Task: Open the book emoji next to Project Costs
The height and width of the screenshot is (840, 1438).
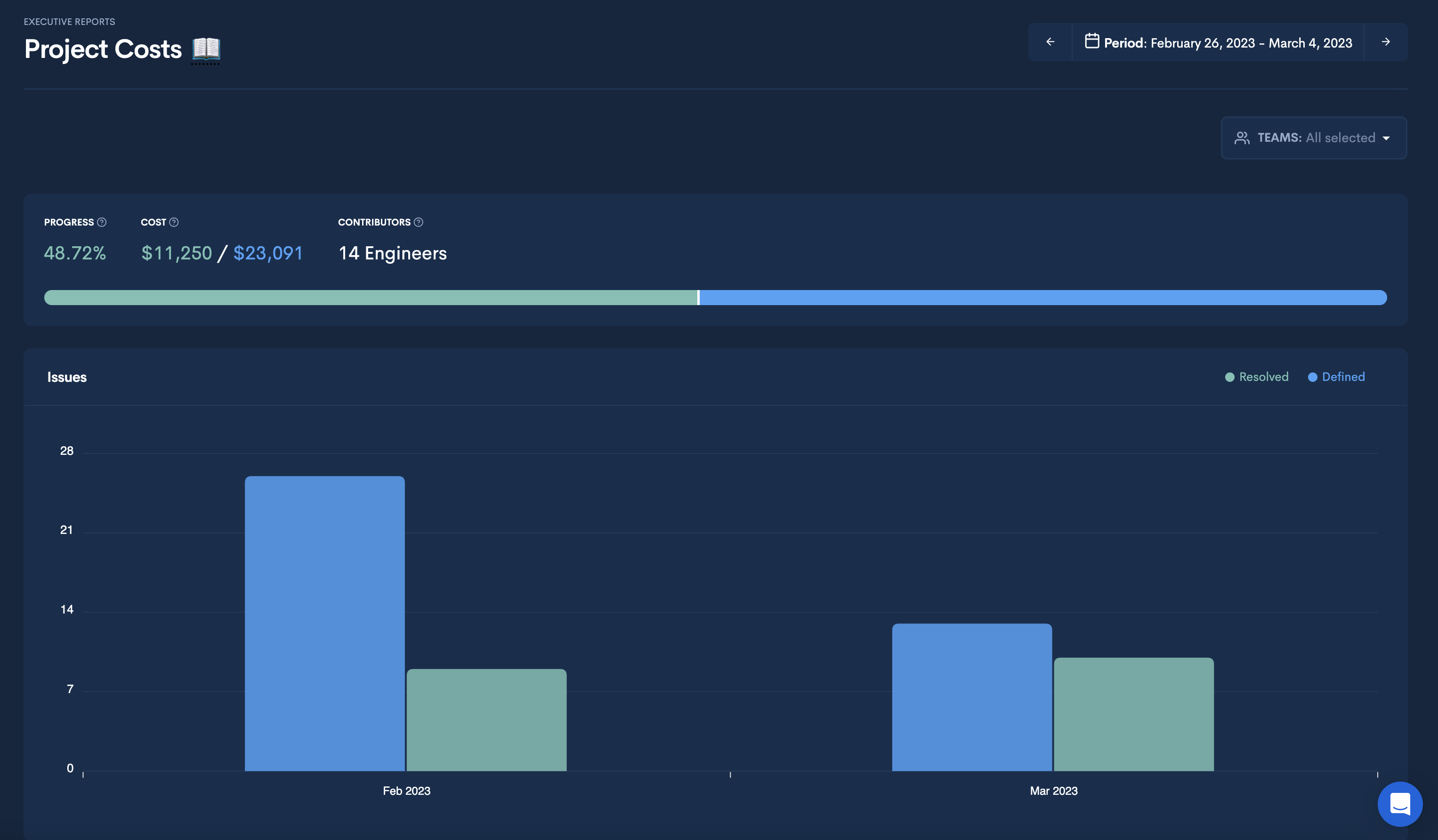Action: (x=206, y=49)
